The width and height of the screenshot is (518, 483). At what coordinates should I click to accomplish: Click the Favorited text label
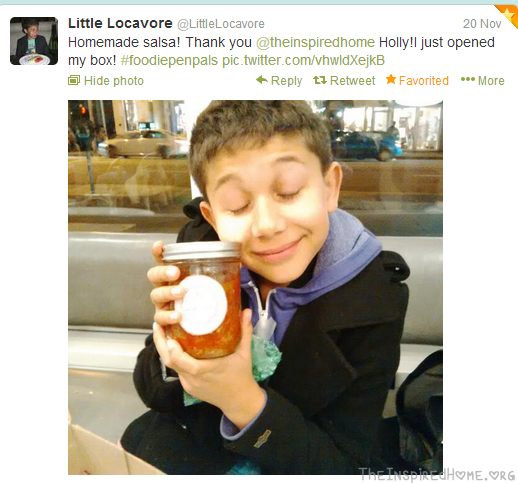(424, 81)
